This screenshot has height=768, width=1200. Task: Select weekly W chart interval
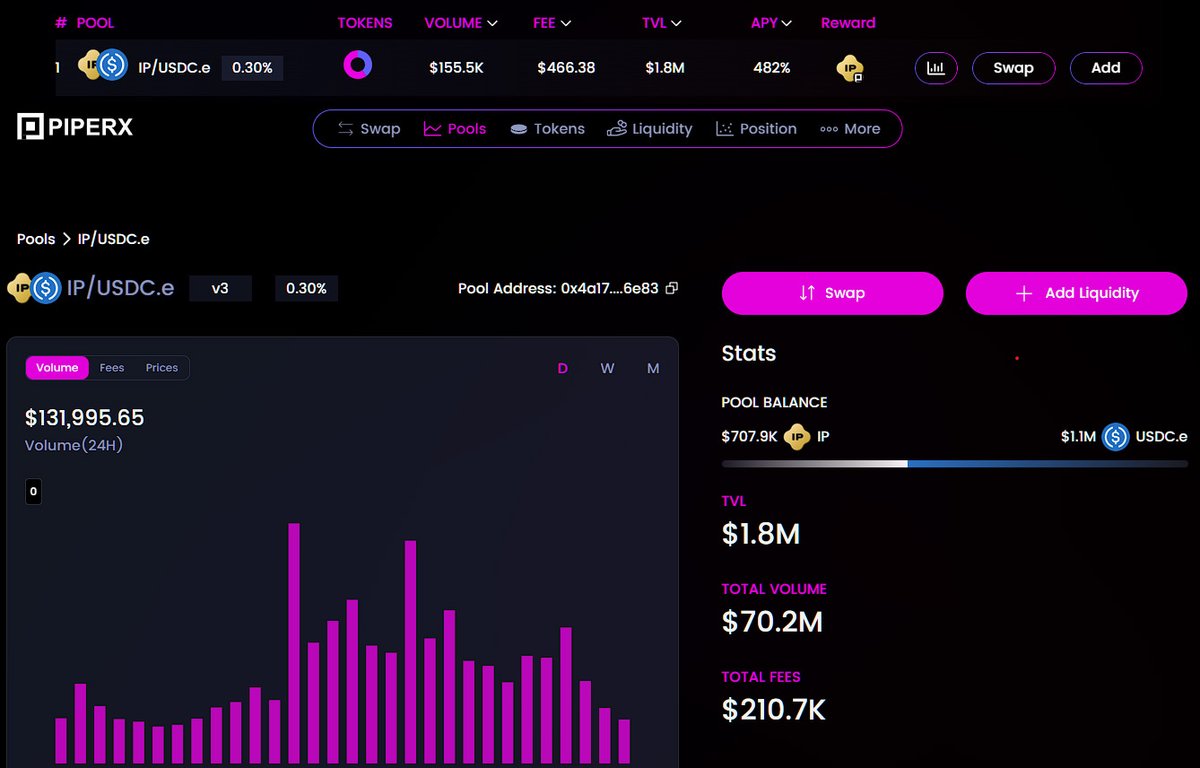click(x=607, y=368)
